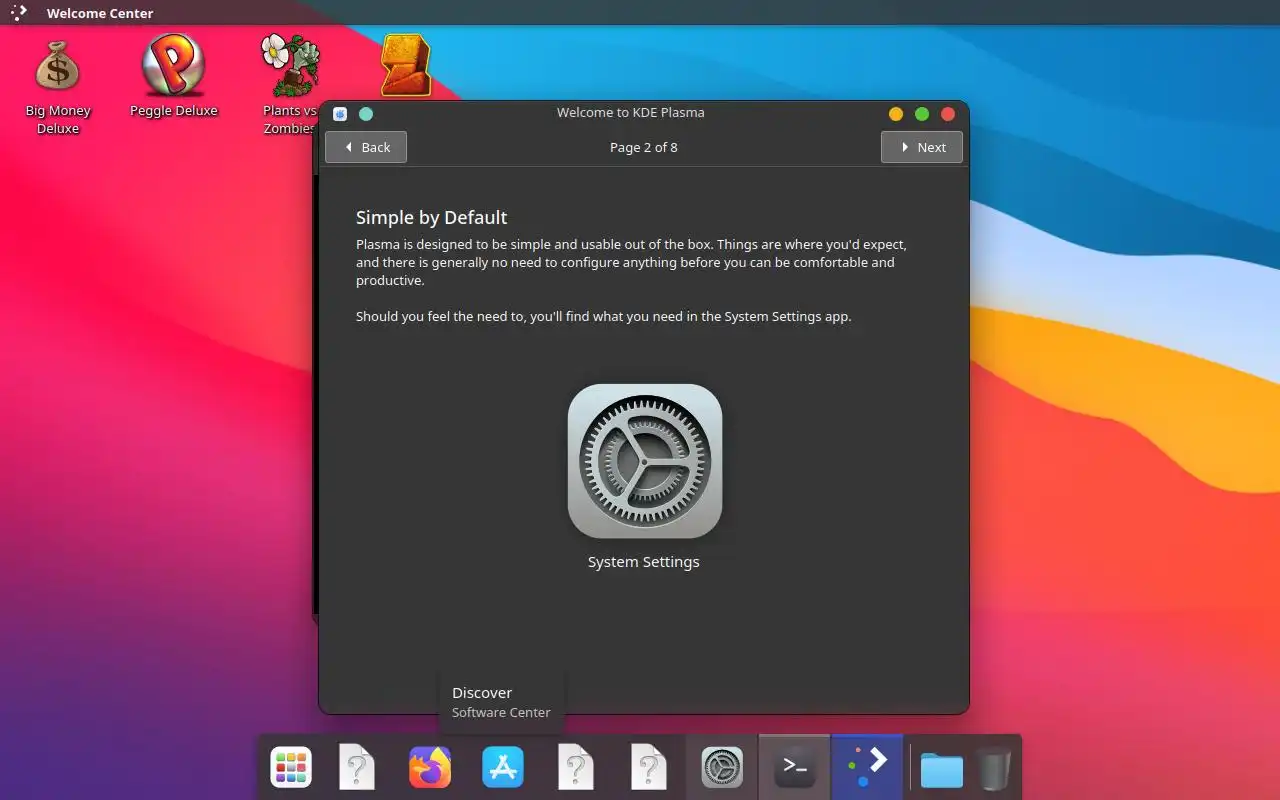Select the Plants vs Zombies desktop icon
The image size is (1280, 800).
[x=290, y=84]
